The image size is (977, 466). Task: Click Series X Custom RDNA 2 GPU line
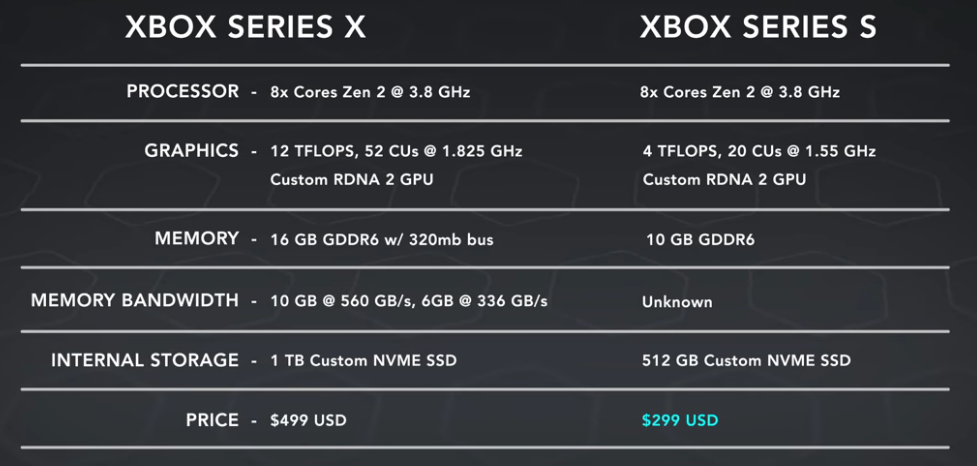click(x=351, y=179)
